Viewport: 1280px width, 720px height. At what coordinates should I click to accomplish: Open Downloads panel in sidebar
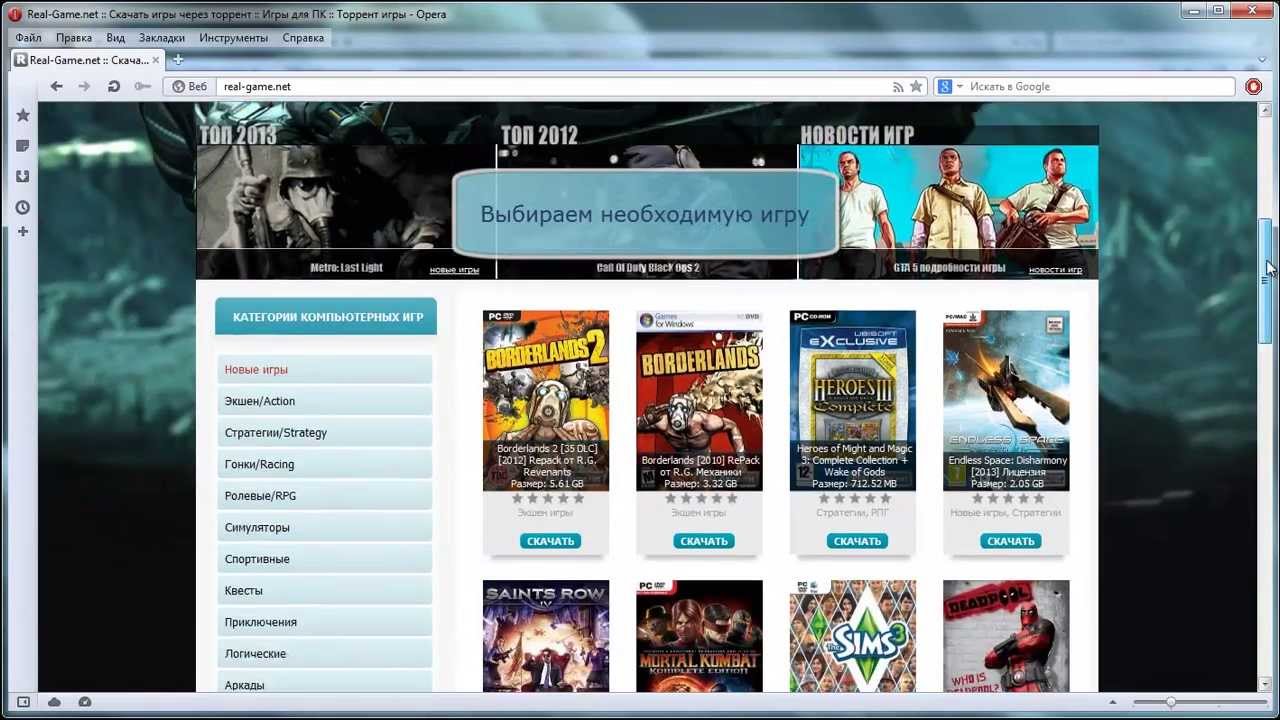tap(23, 176)
